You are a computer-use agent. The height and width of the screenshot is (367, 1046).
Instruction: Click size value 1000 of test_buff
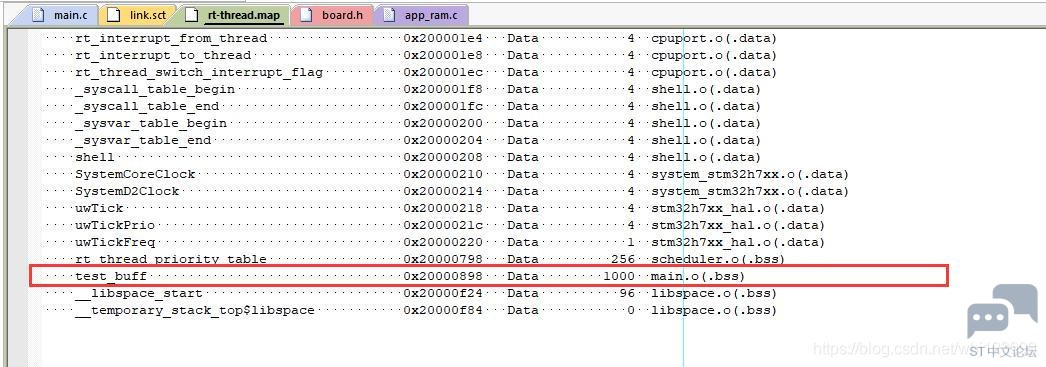619,276
